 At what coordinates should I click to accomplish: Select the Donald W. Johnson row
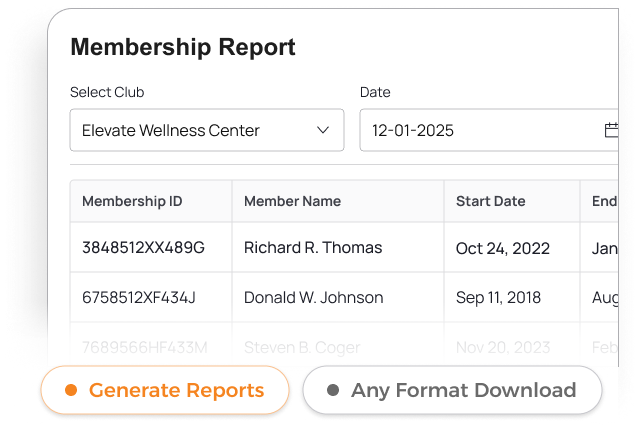pos(313,297)
